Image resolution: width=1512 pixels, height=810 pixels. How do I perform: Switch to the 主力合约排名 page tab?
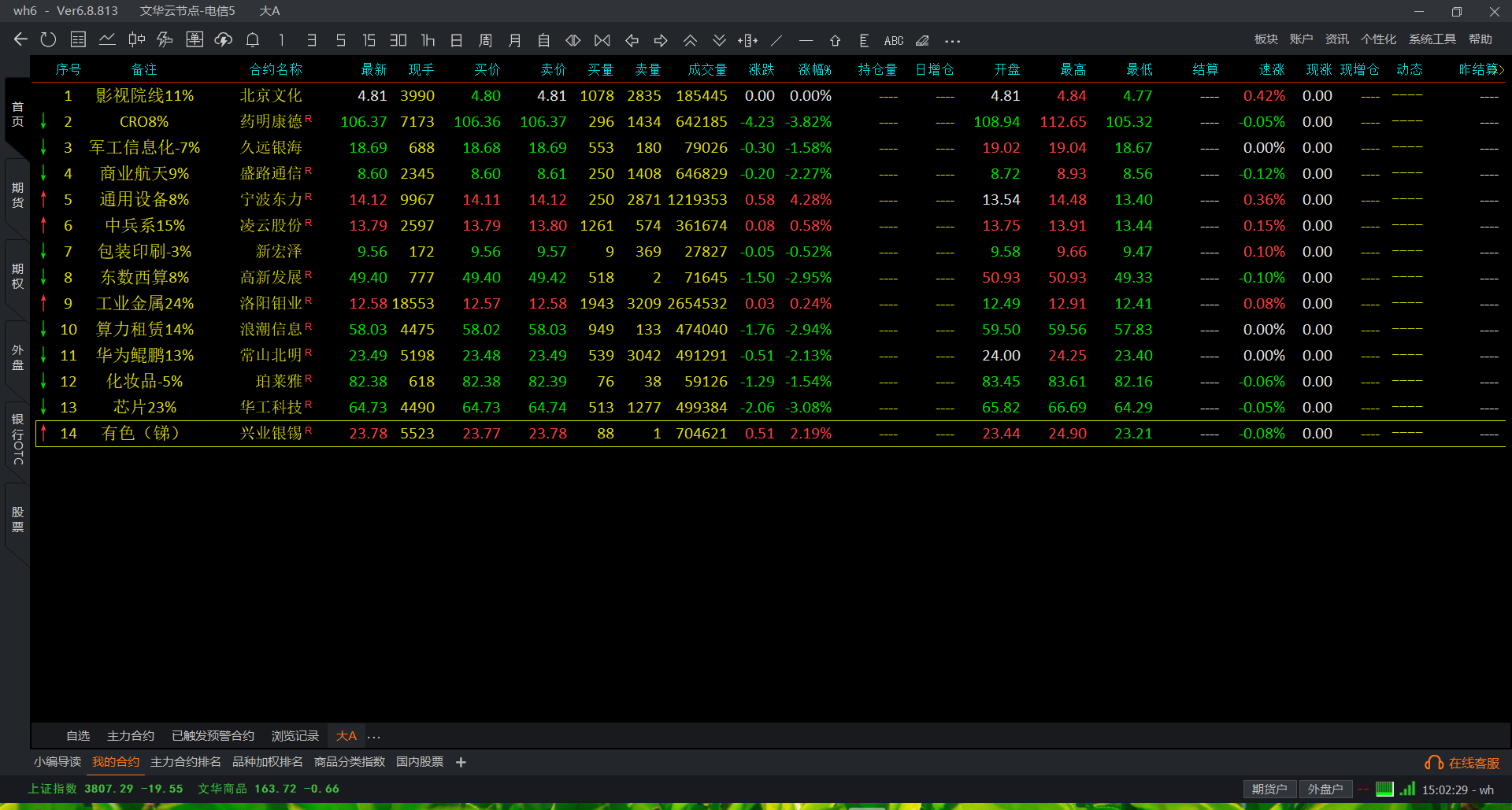pyautogui.click(x=186, y=761)
